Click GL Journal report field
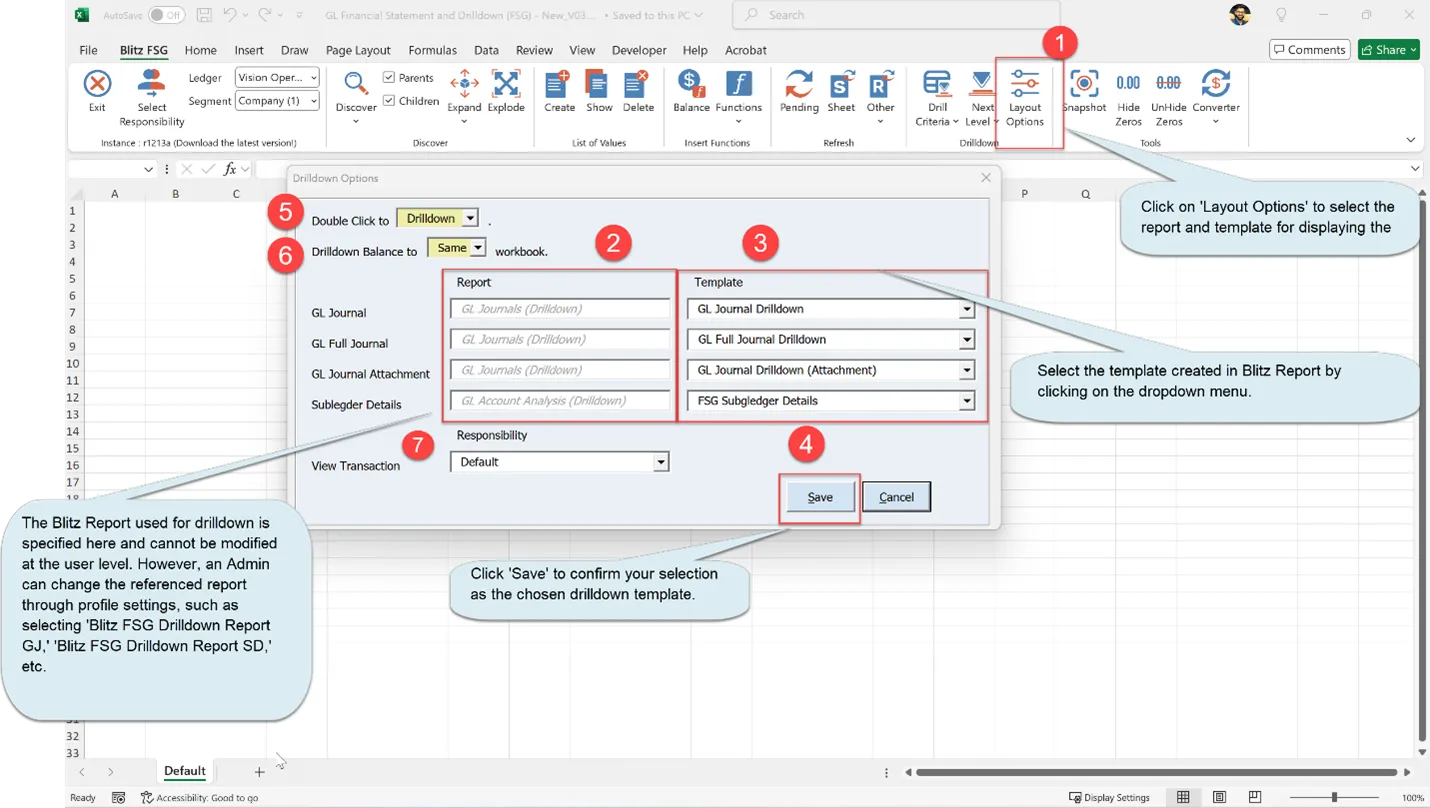This screenshot has width=1430, height=808. point(561,310)
